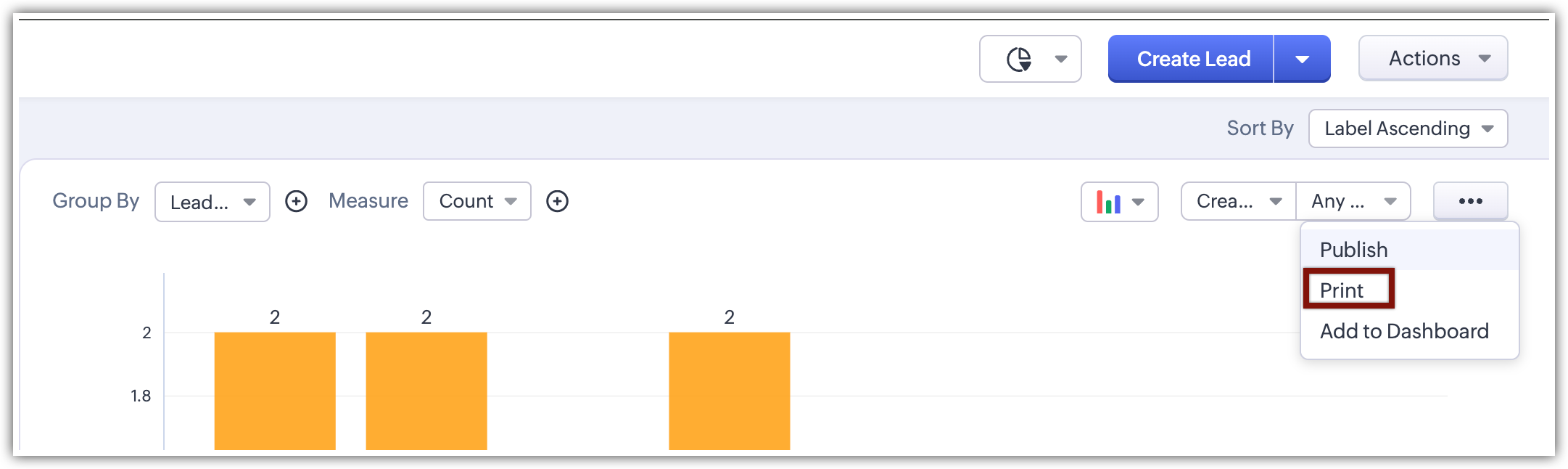Open the Measure Count dropdown
1568x469 pixels.
(x=477, y=201)
